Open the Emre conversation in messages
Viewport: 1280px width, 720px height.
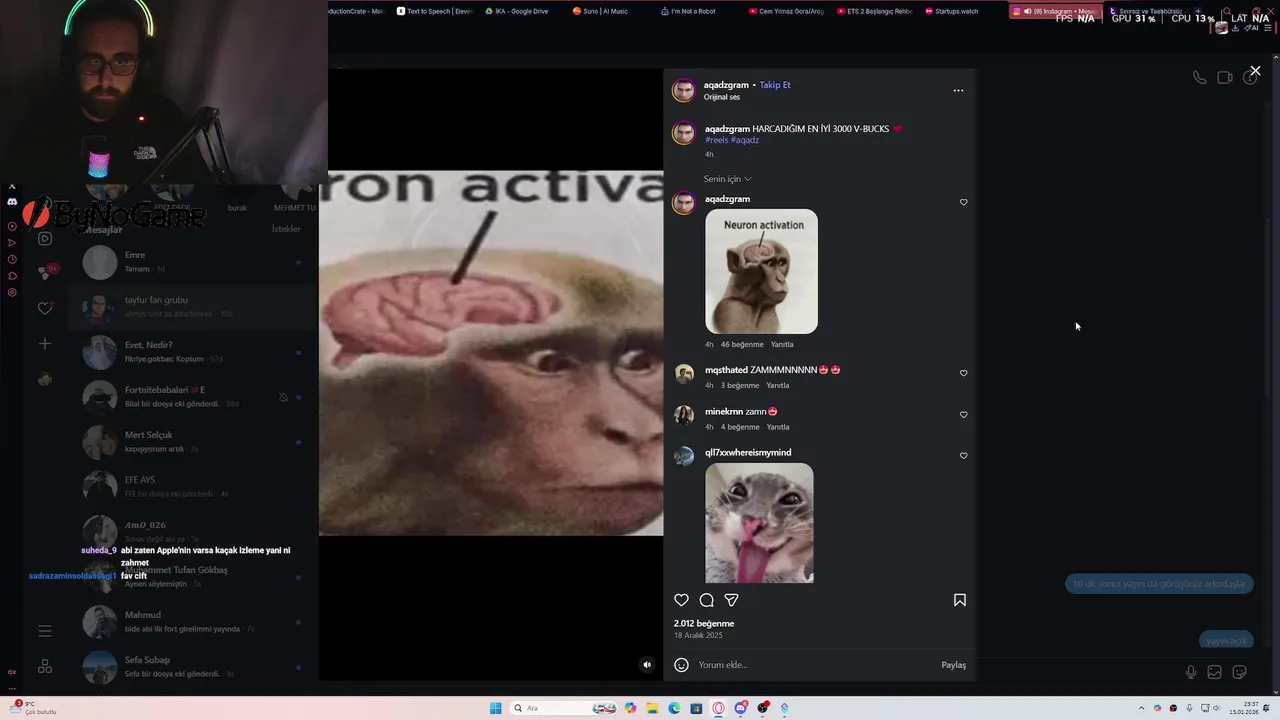pos(193,262)
